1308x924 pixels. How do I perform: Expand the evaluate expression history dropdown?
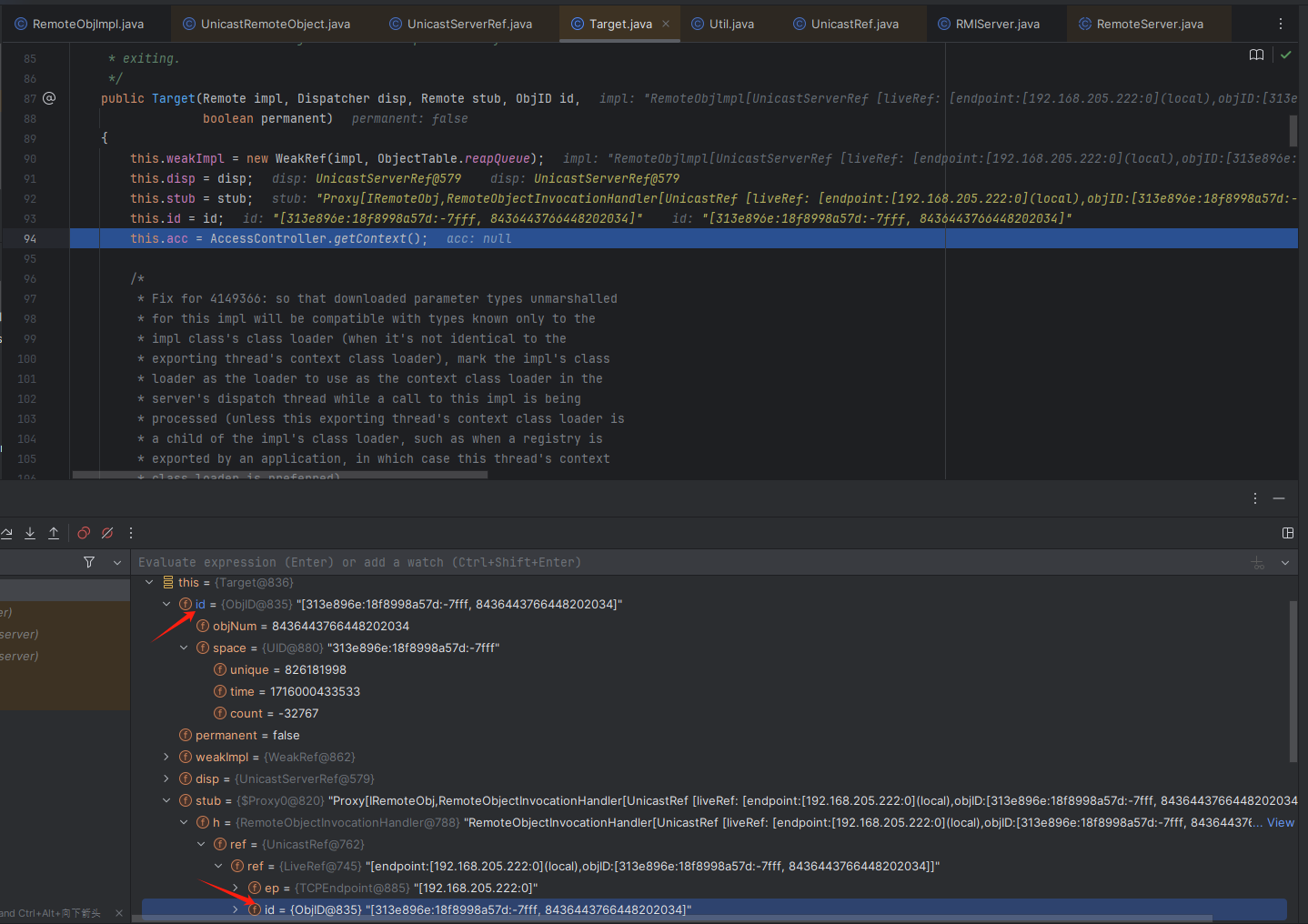click(1285, 563)
